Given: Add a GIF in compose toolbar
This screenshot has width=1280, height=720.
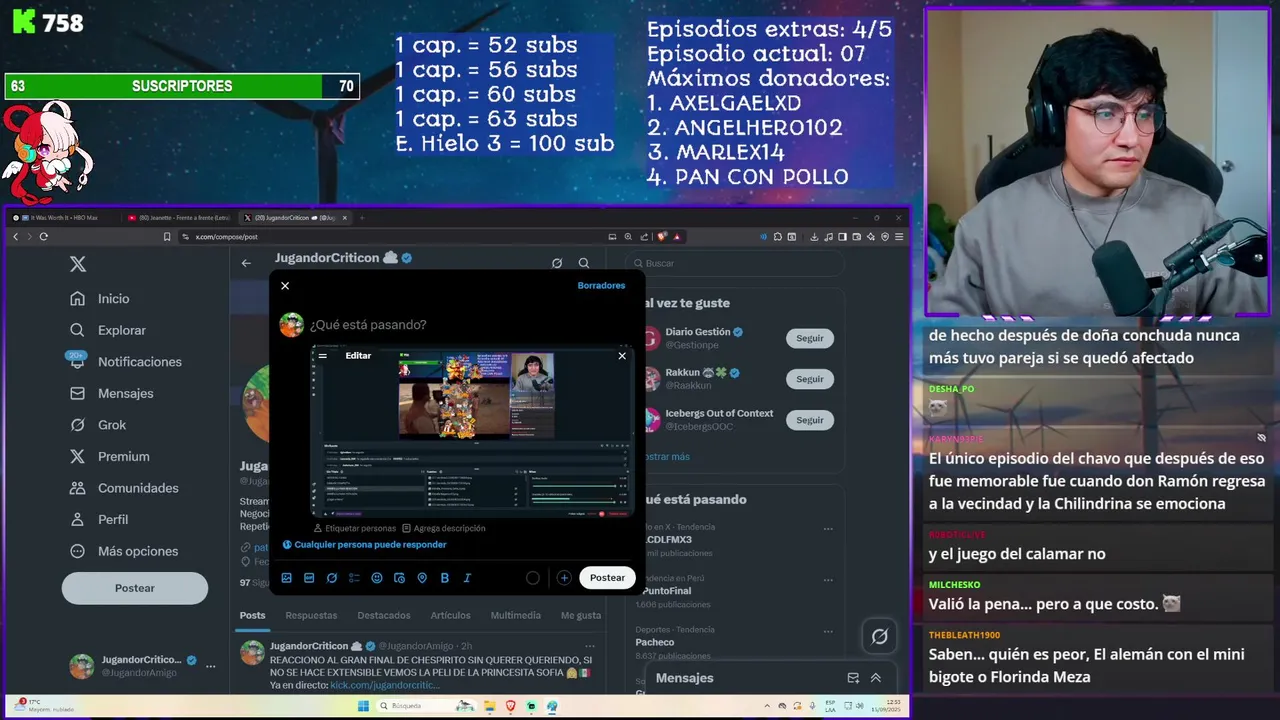Looking at the screenshot, I should tap(309, 578).
